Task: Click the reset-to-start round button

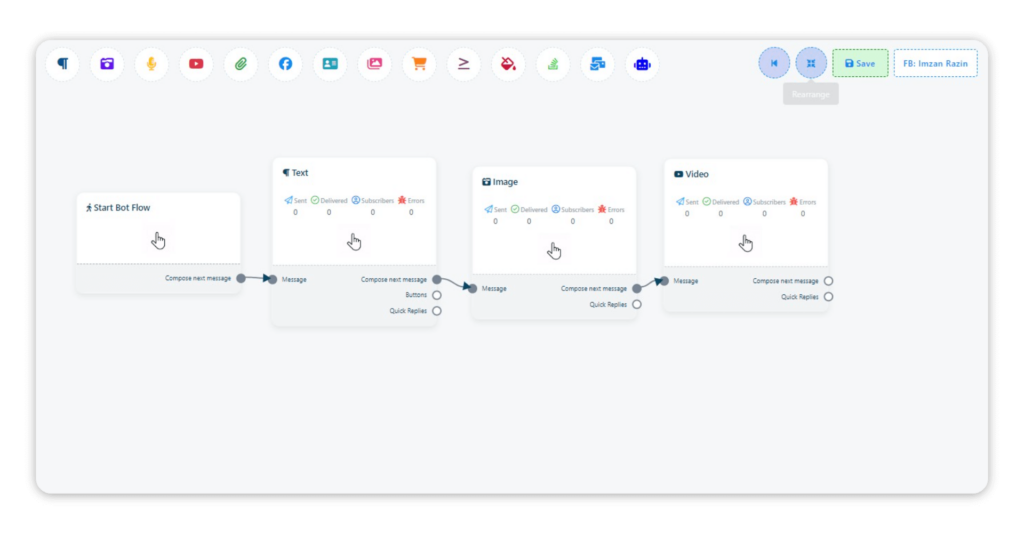Action: tap(774, 63)
